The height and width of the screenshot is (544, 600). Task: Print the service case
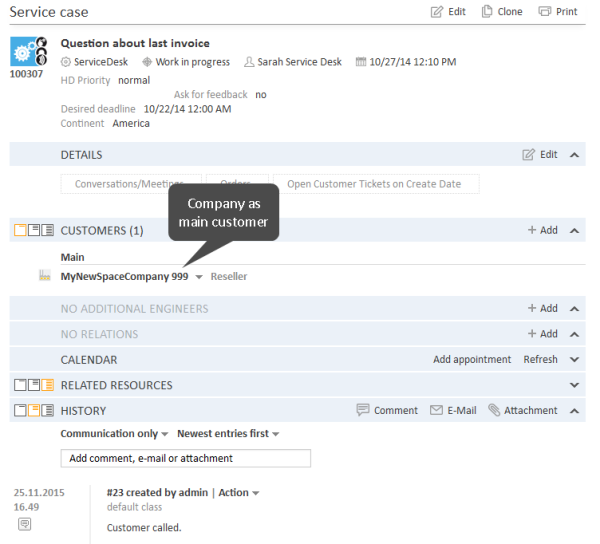point(558,12)
